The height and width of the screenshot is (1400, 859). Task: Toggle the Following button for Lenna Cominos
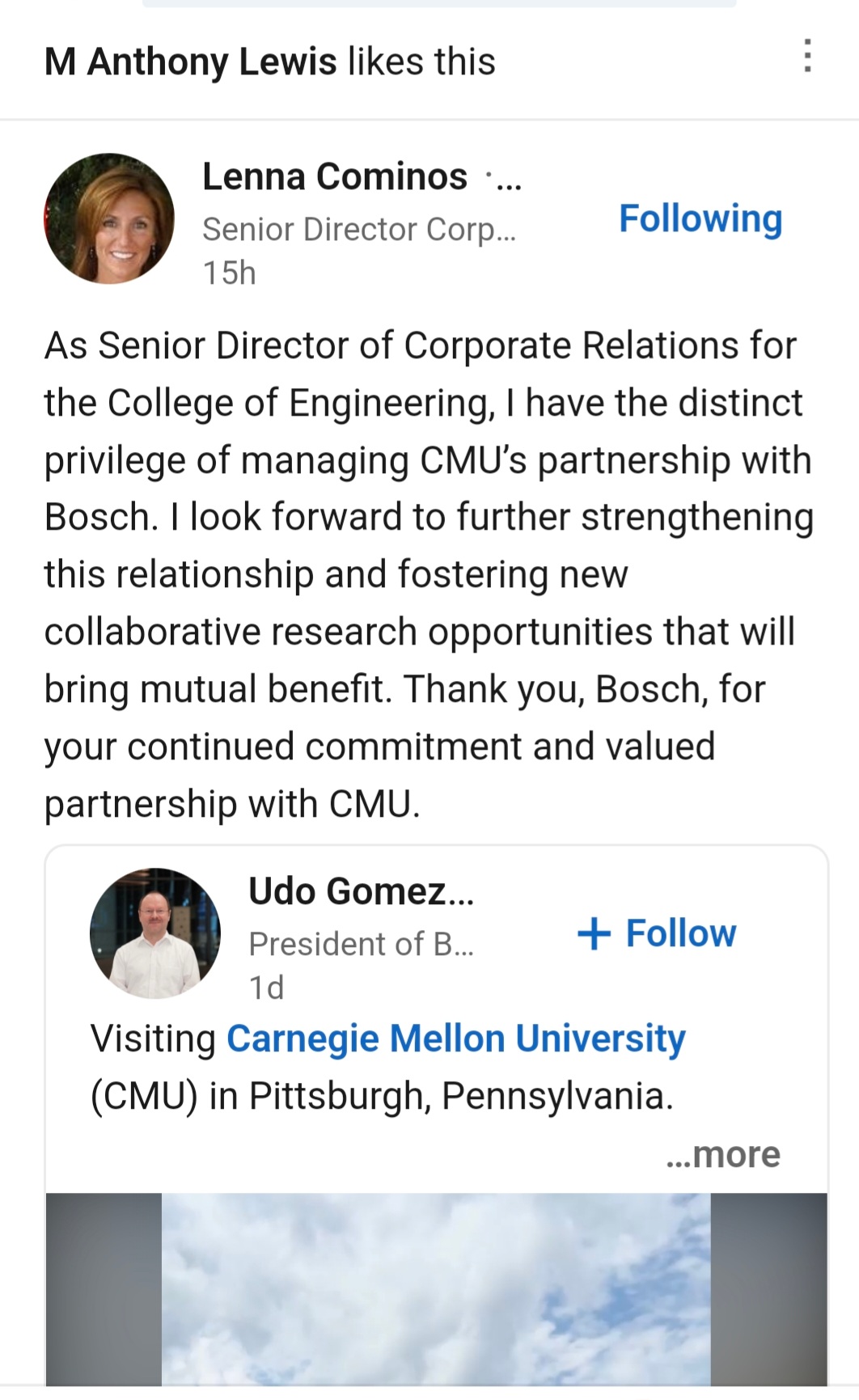(700, 218)
